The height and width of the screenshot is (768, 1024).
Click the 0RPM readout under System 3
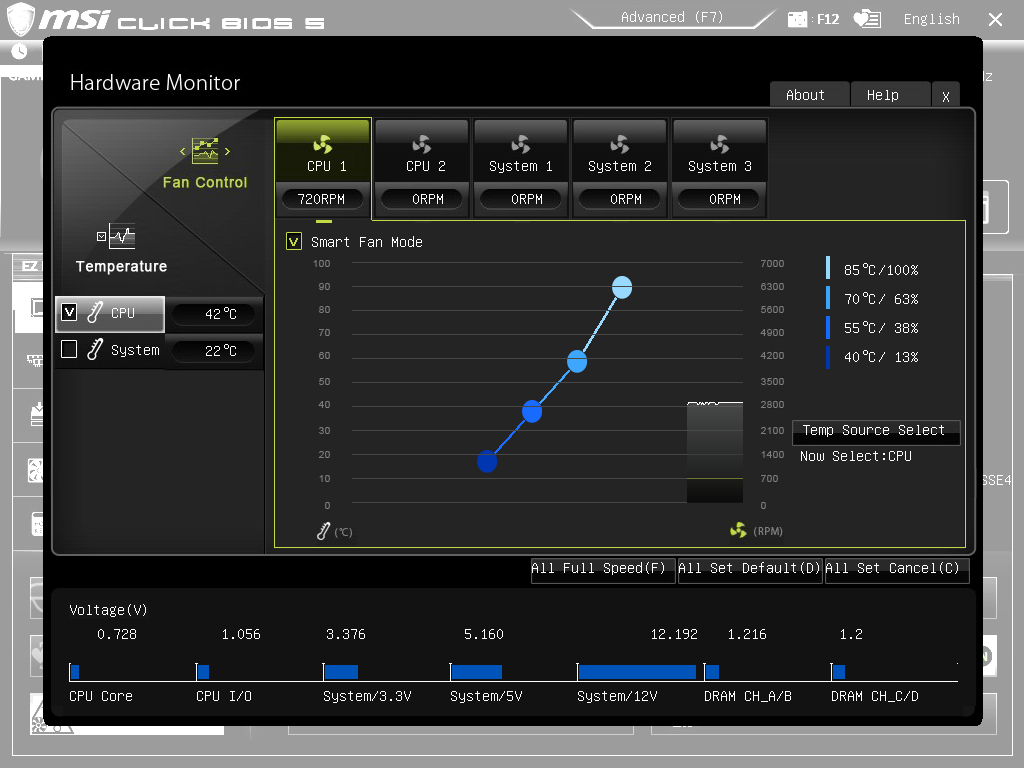point(719,199)
